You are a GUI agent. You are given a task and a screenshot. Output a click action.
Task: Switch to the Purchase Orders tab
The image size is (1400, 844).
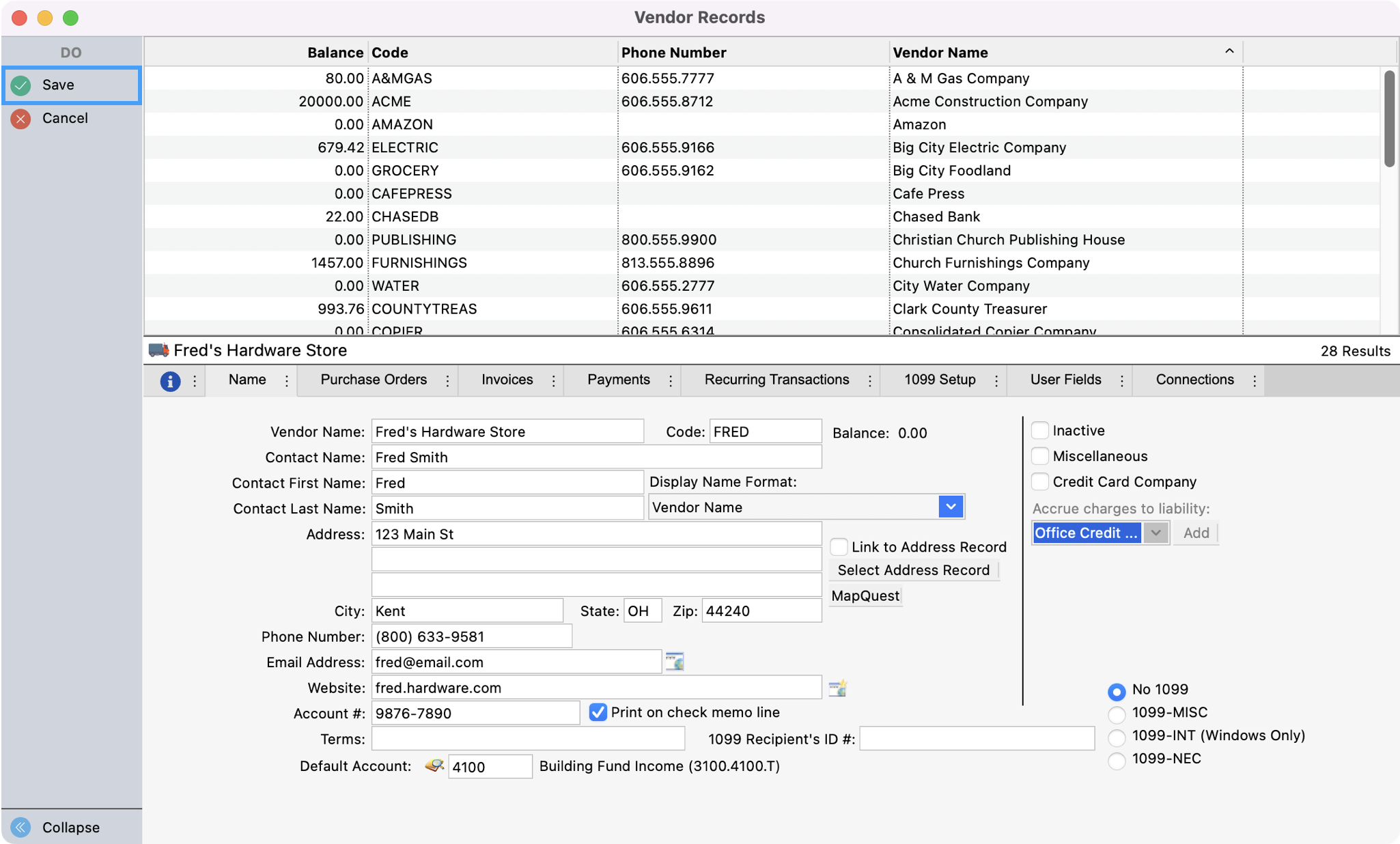point(374,380)
